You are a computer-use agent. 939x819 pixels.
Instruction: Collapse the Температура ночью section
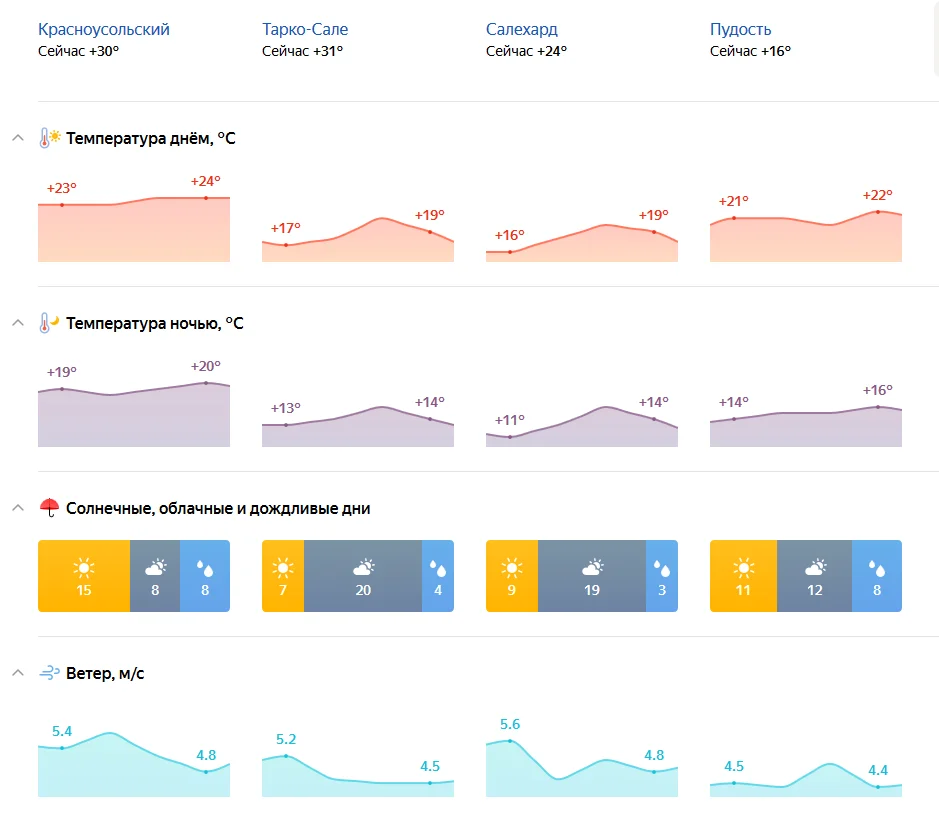(x=17, y=323)
